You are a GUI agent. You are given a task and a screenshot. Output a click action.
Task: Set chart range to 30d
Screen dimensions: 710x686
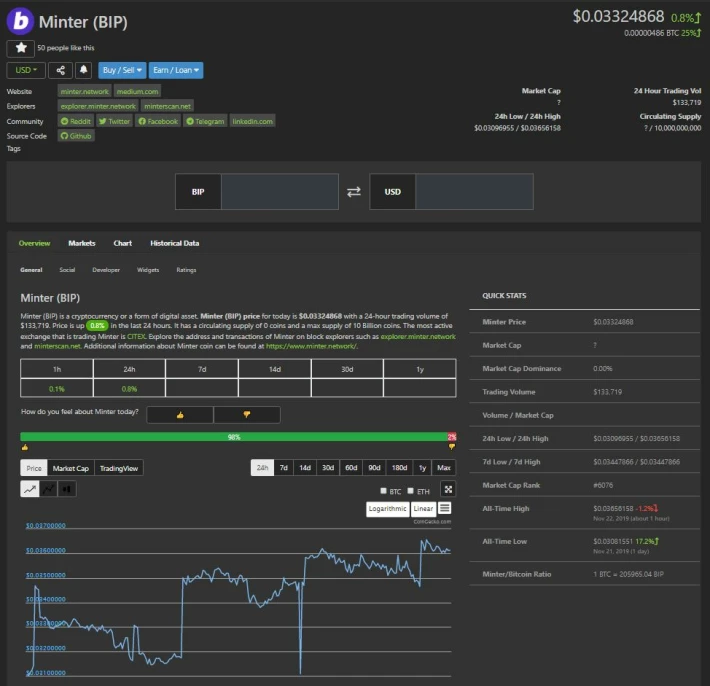(328, 468)
